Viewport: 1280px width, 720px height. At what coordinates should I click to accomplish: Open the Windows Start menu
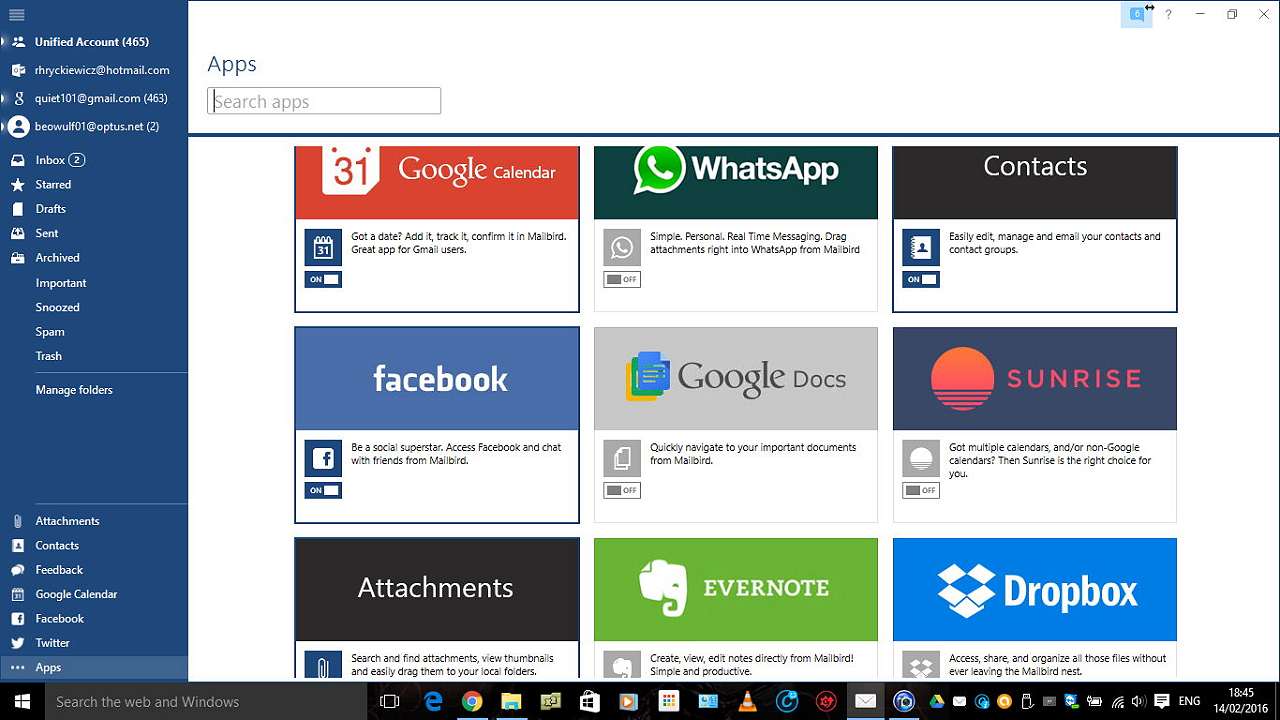point(22,701)
